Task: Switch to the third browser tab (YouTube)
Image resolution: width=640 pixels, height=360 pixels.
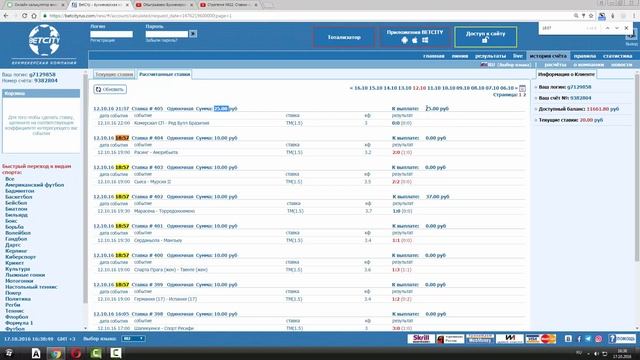Action: pyautogui.click(x=163, y=5)
